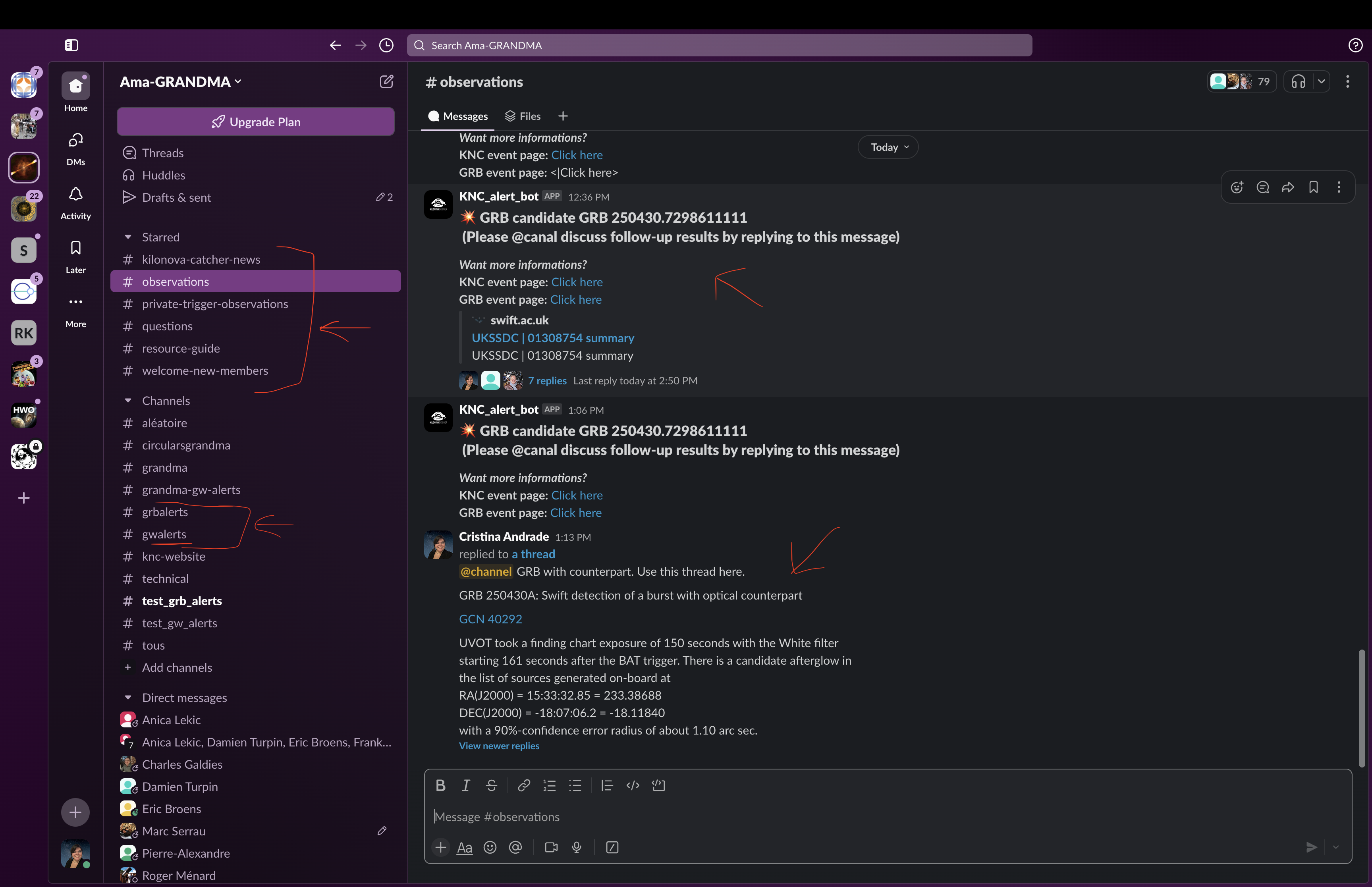Switch to the Messages tab
Image resolution: width=1372 pixels, height=887 pixels.
point(458,116)
